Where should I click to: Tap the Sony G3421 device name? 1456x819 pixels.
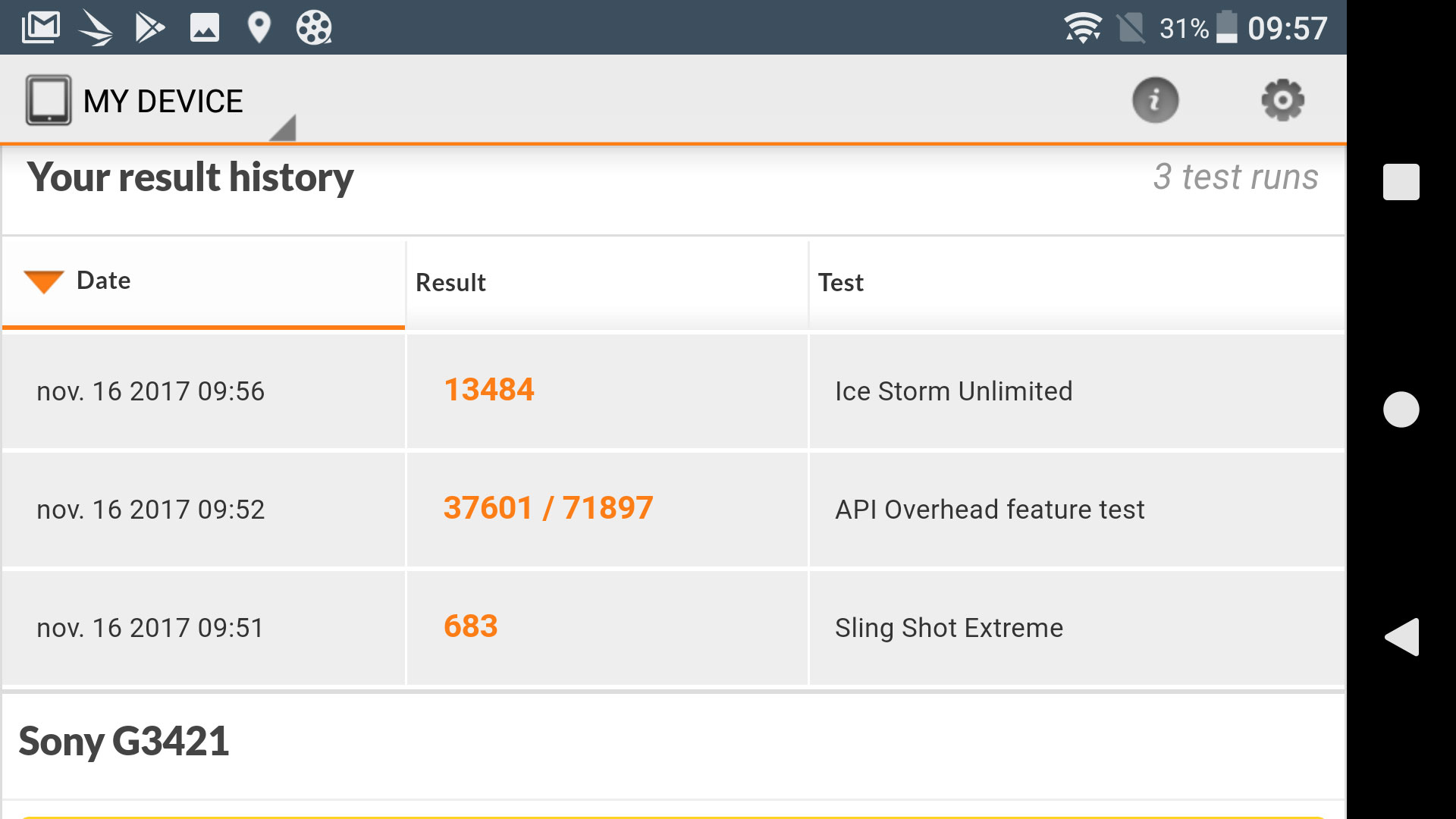point(124,741)
